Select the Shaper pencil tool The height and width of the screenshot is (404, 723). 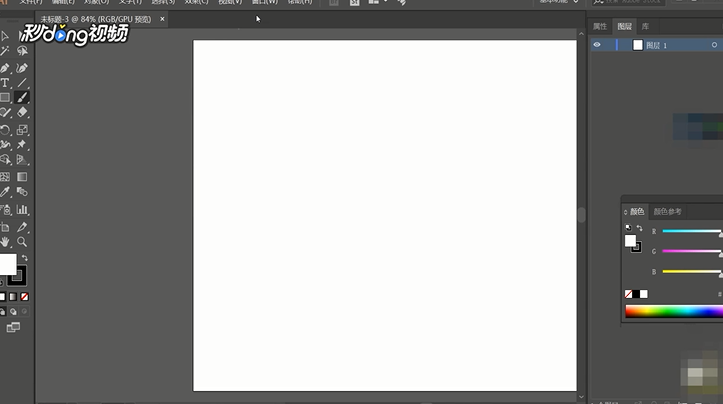pyautogui.click(x=5, y=112)
